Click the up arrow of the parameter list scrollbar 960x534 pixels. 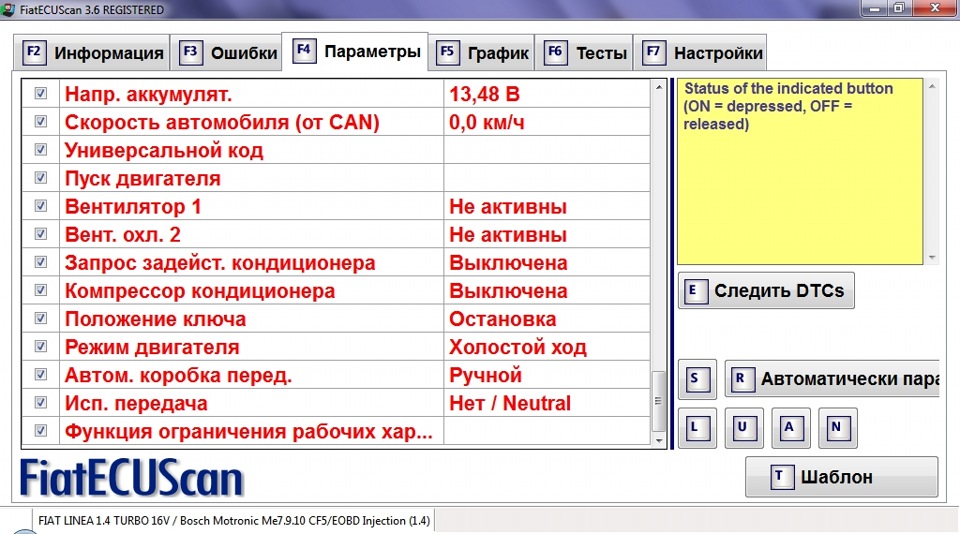coord(659,87)
